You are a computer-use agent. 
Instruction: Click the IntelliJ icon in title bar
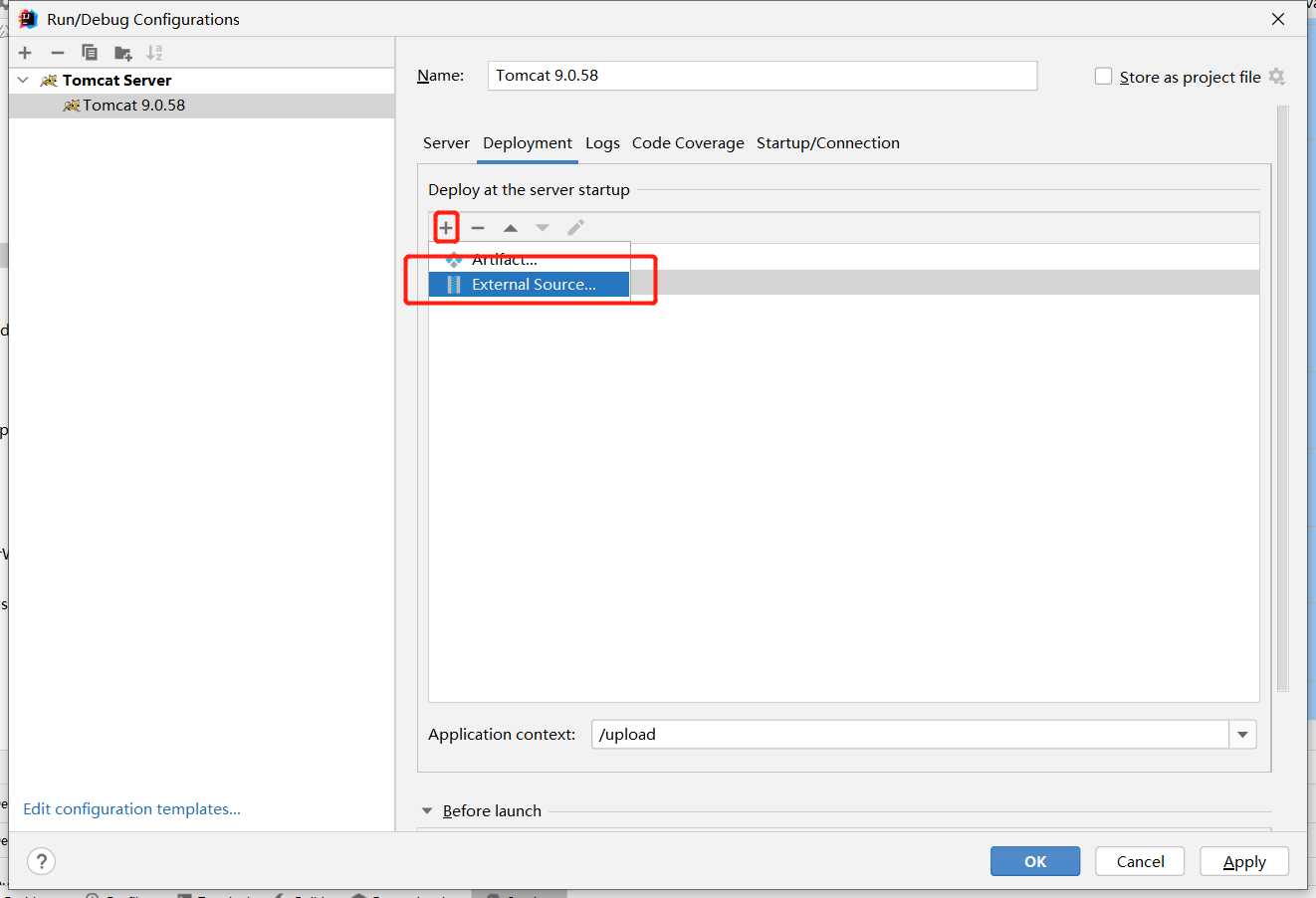tap(28, 19)
